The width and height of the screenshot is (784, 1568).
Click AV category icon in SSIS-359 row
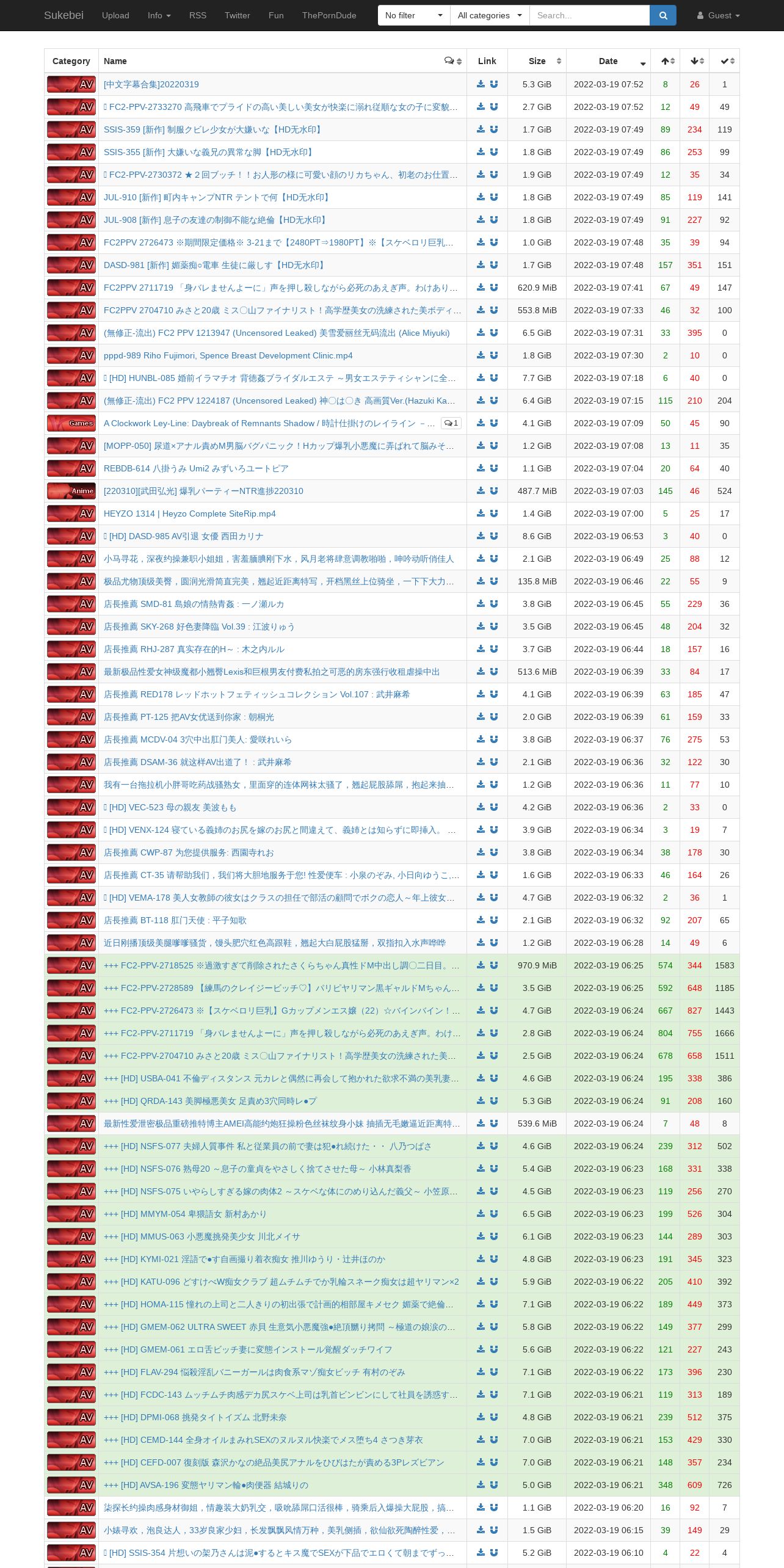[x=71, y=129]
